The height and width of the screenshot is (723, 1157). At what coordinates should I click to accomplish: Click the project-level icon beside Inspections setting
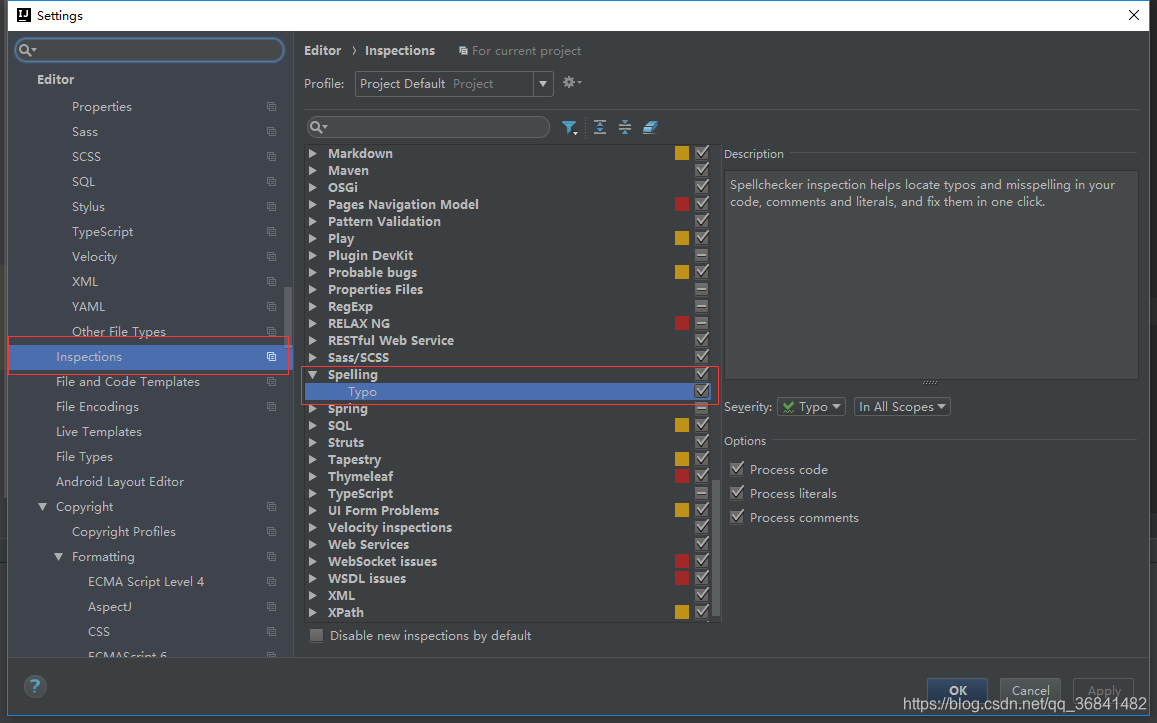[272, 356]
